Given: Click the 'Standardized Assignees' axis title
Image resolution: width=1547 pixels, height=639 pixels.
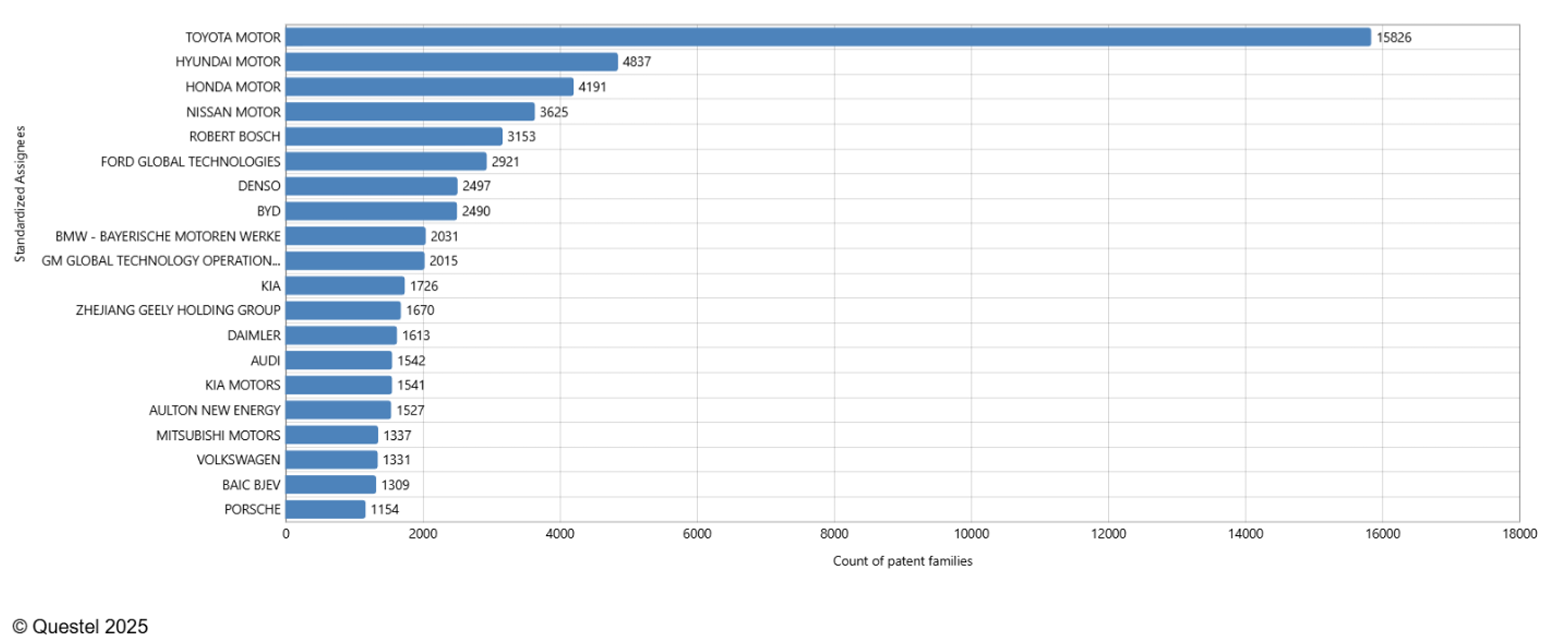Looking at the screenshot, I should pyautogui.click(x=20, y=195).
